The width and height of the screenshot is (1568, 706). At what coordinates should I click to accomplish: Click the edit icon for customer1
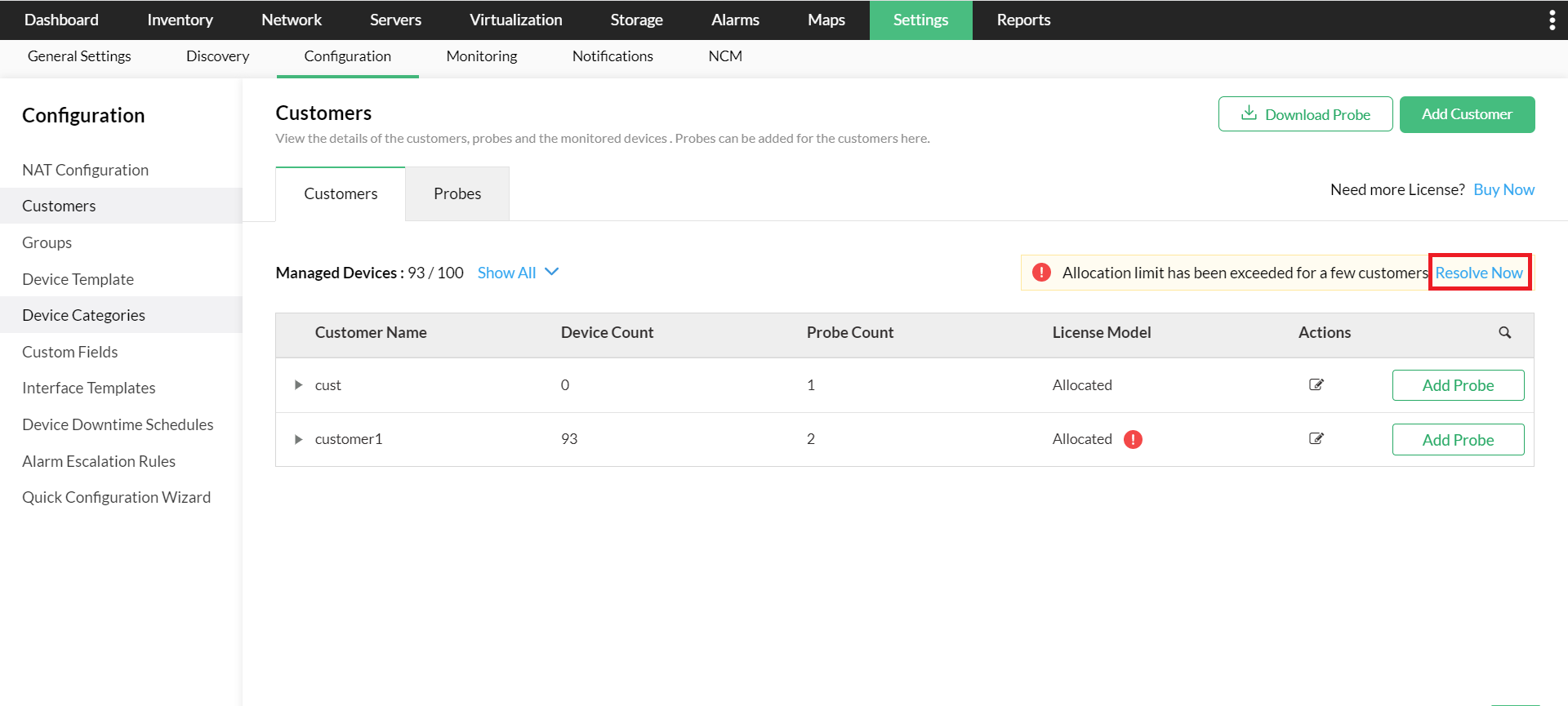point(1316,438)
